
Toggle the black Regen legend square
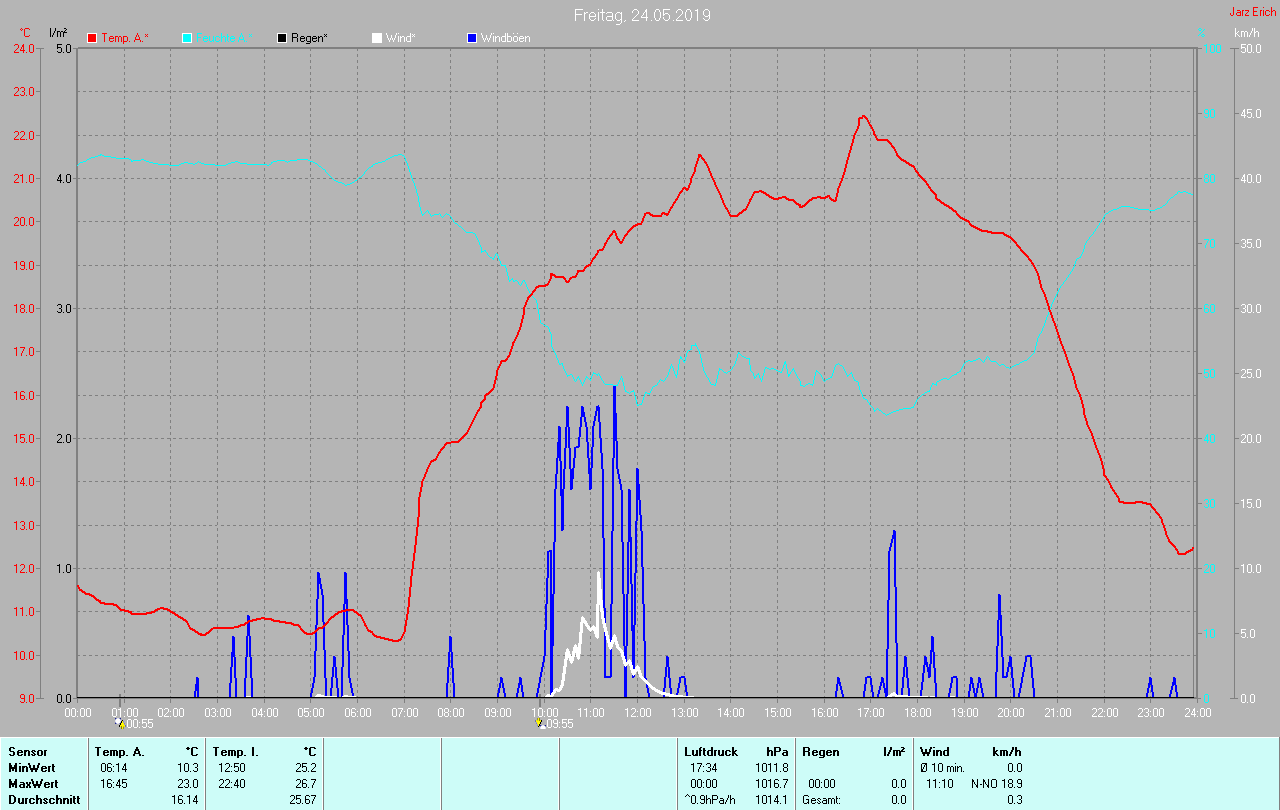pos(282,38)
